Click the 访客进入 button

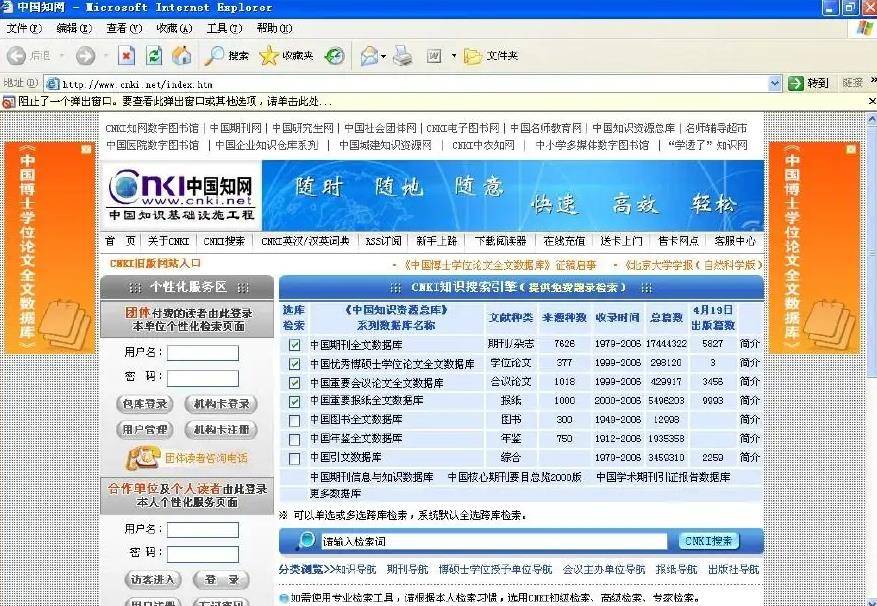coord(152,579)
